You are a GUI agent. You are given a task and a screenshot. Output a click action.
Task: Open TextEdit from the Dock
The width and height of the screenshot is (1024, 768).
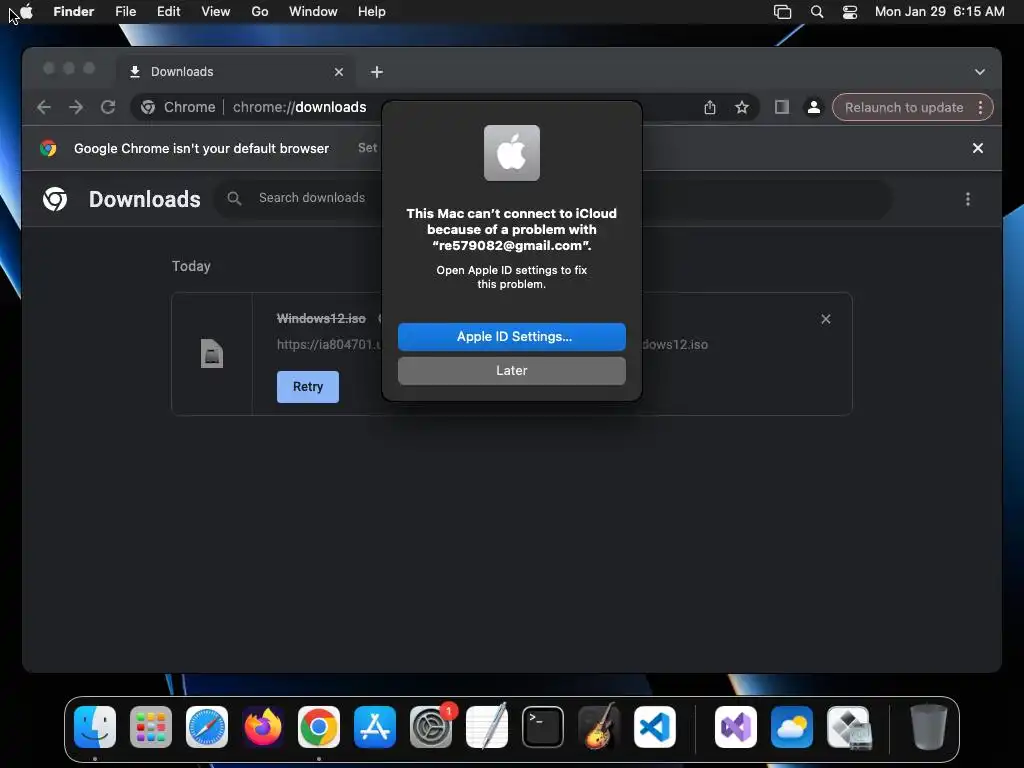pos(487,727)
